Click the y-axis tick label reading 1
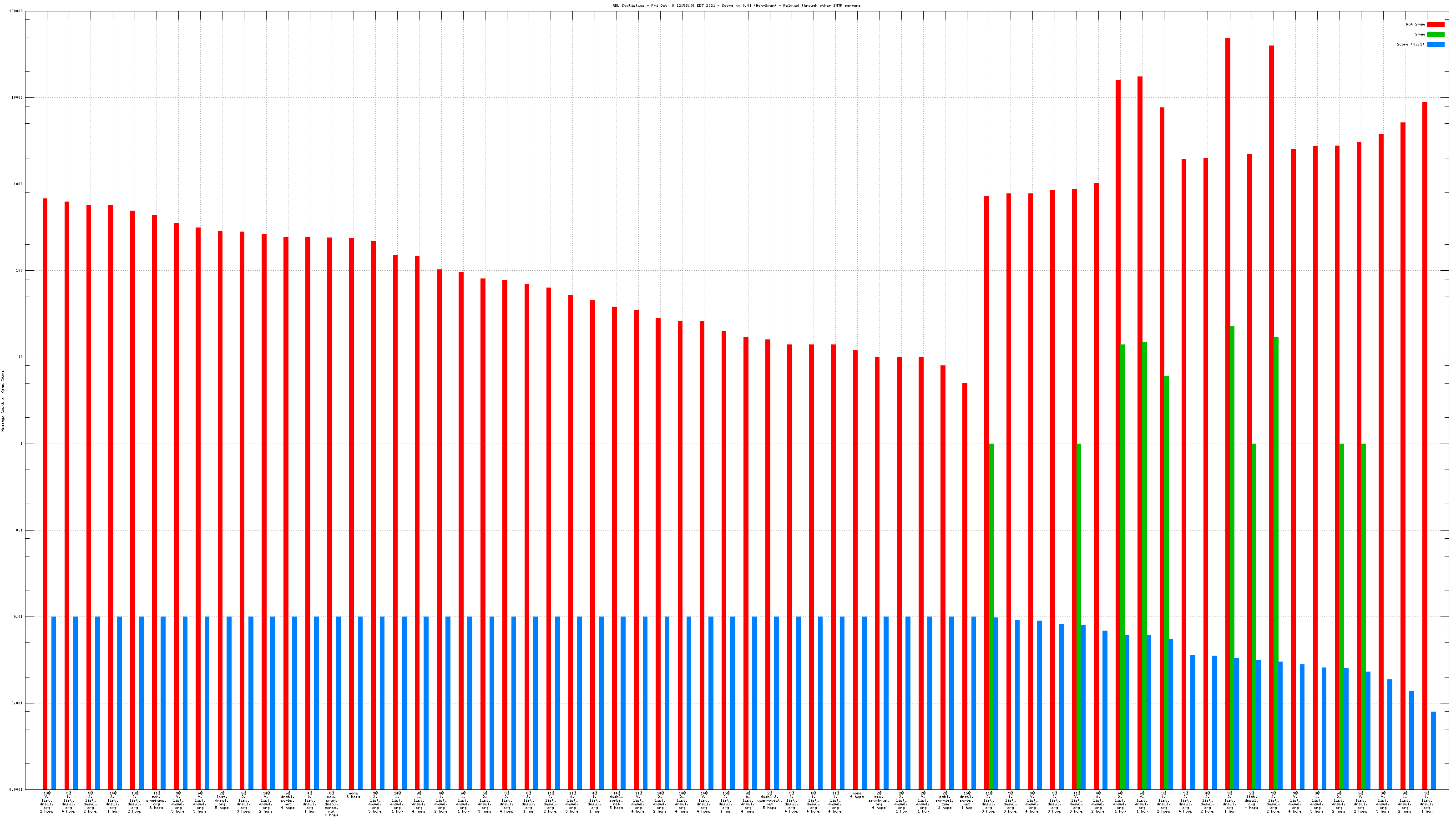The image size is (1456, 819). pos(22,444)
